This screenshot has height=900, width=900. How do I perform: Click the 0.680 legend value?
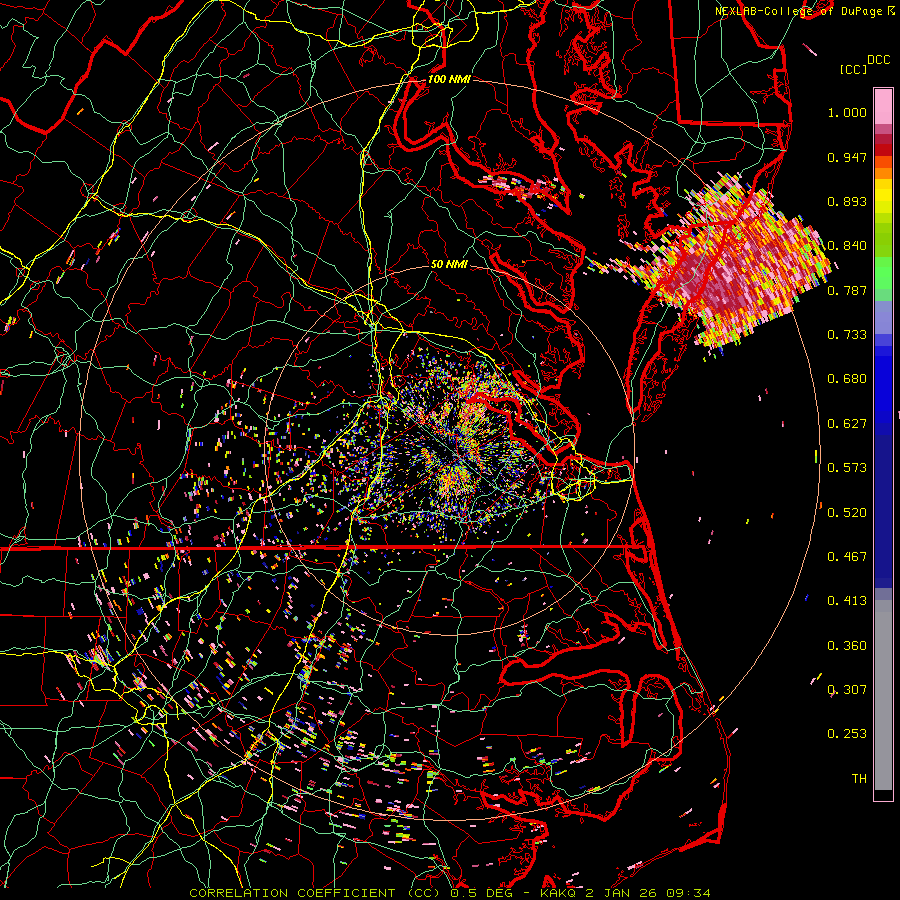point(847,379)
